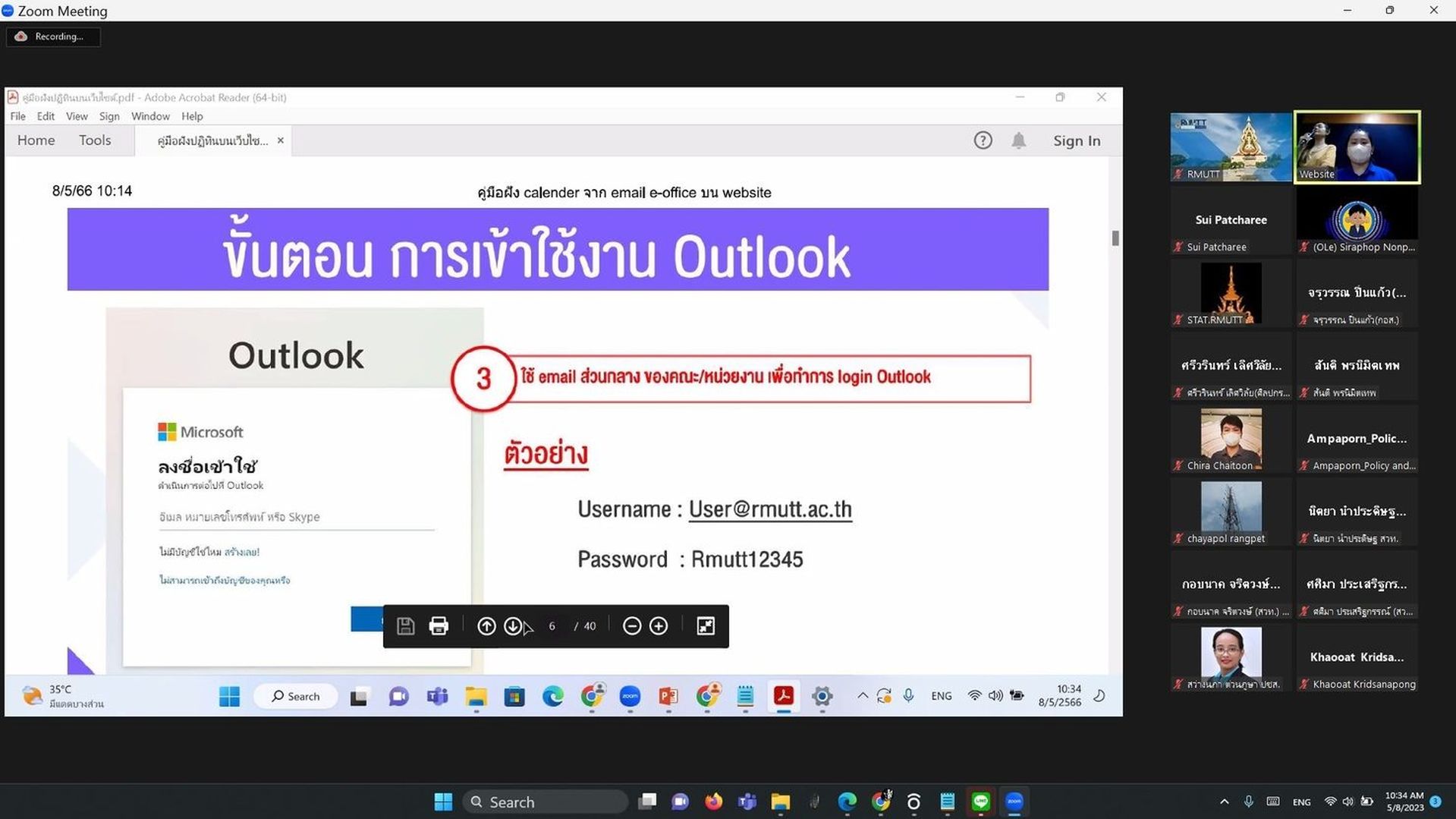The height and width of the screenshot is (819, 1456).
Task: Click Search box on bottom Windows taskbar
Action: pos(545,802)
